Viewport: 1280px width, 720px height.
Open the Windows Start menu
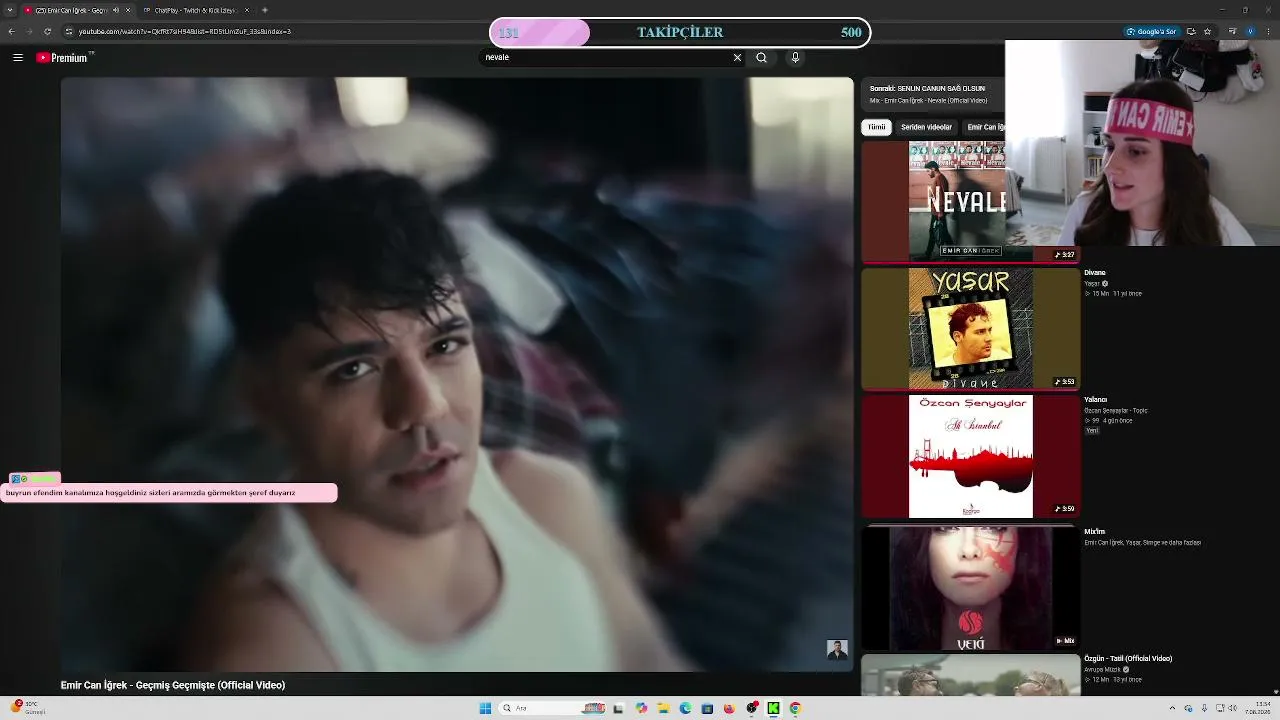tap(485, 708)
